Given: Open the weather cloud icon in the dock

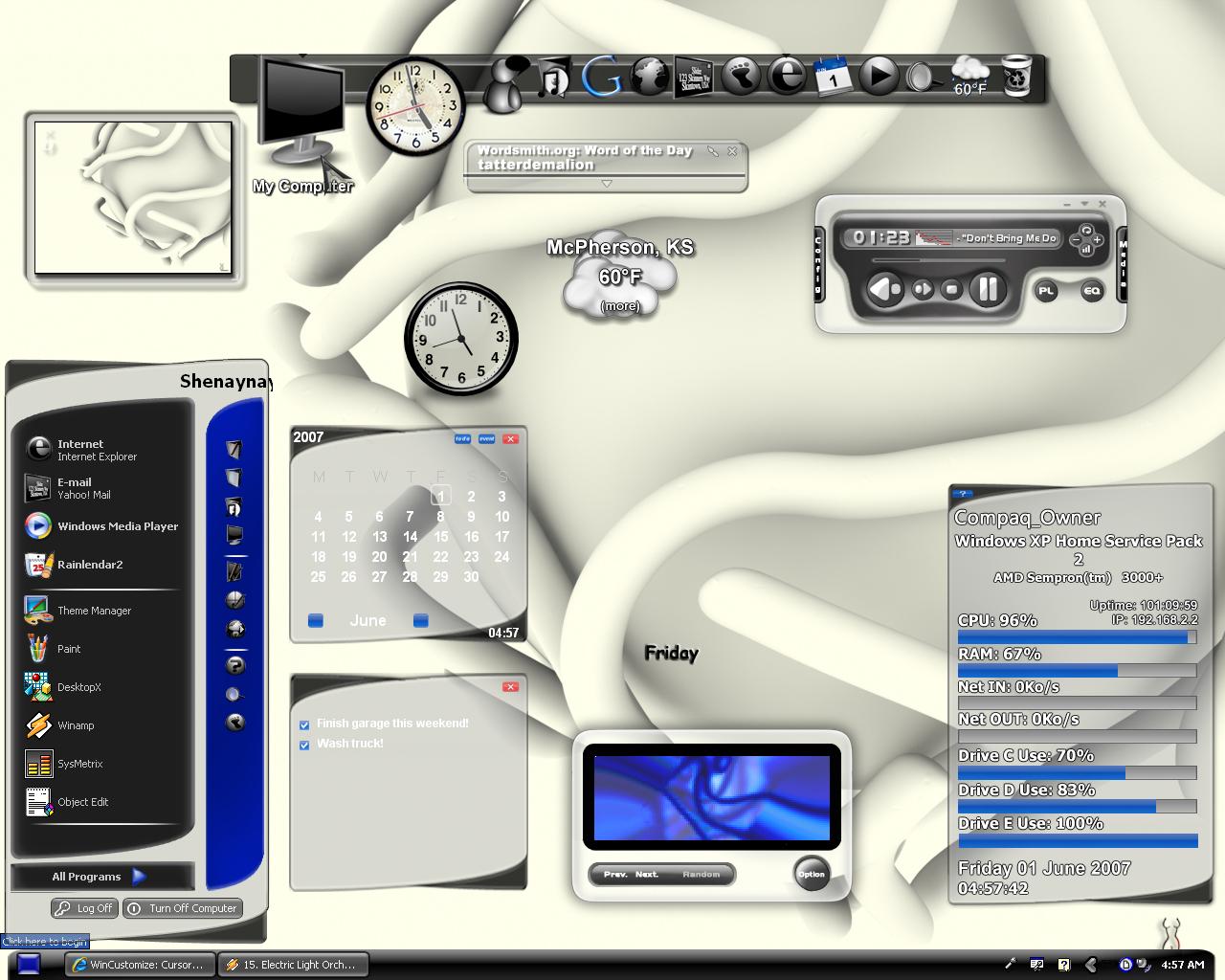Looking at the screenshot, I should click(x=969, y=75).
